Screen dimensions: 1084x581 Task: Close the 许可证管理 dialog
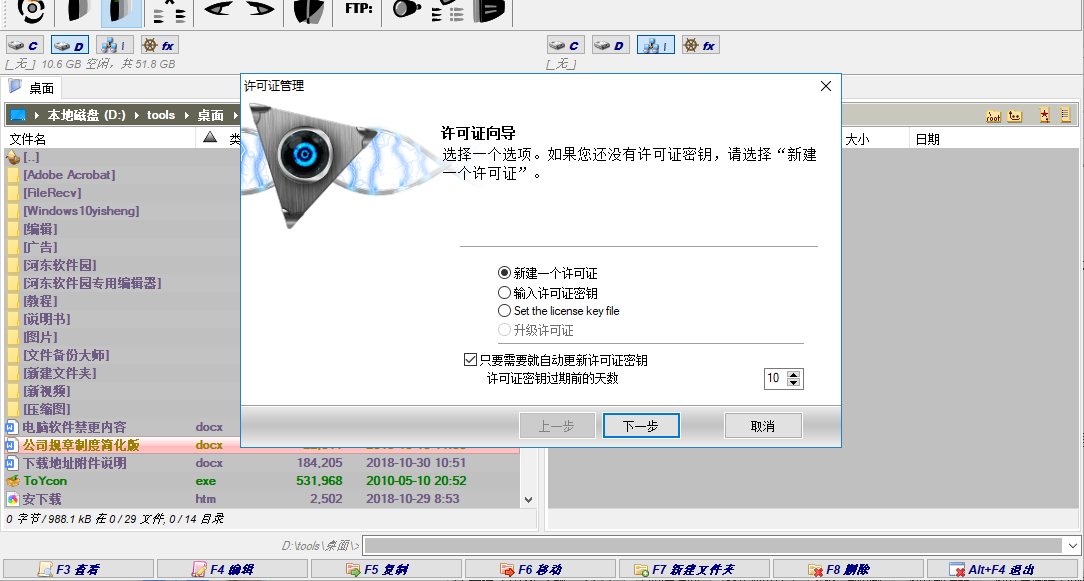(x=825, y=86)
